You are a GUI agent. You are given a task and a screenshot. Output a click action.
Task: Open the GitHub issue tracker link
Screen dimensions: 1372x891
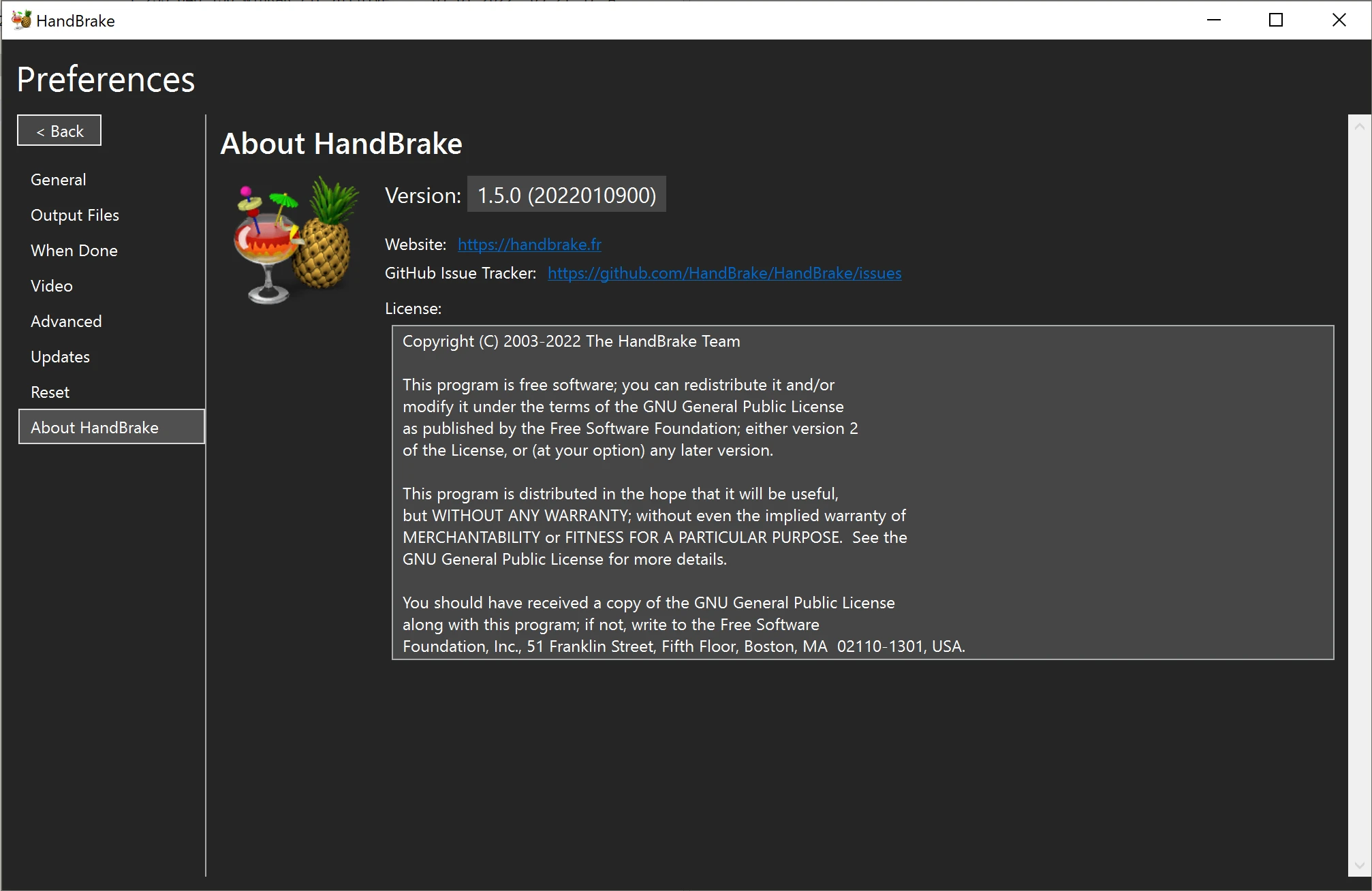pyautogui.click(x=724, y=273)
